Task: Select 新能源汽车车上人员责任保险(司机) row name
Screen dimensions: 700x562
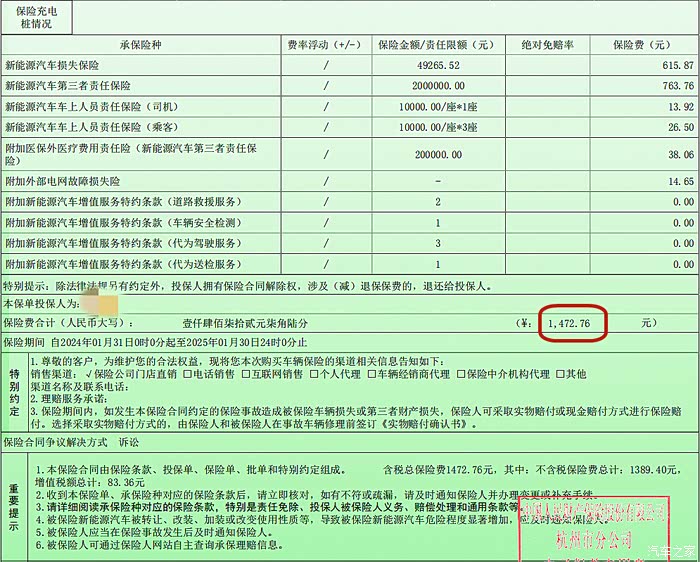Action: [92, 107]
